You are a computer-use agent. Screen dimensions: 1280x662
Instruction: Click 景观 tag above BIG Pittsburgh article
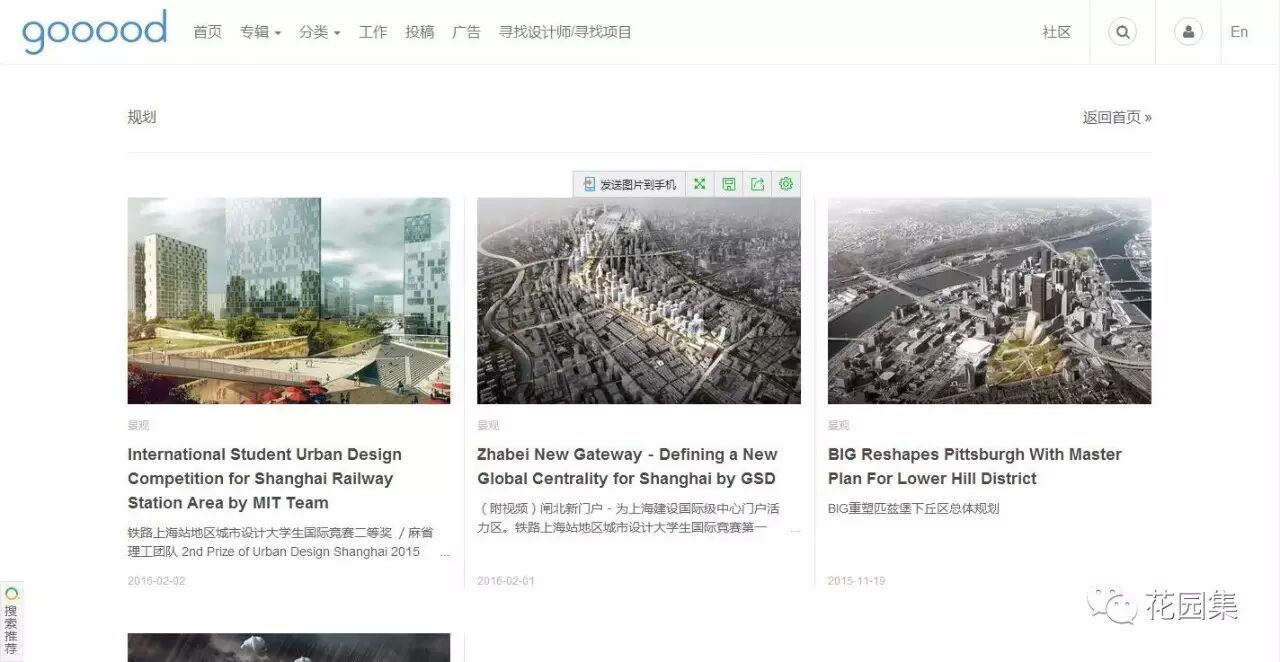pyautogui.click(x=839, y=426)
